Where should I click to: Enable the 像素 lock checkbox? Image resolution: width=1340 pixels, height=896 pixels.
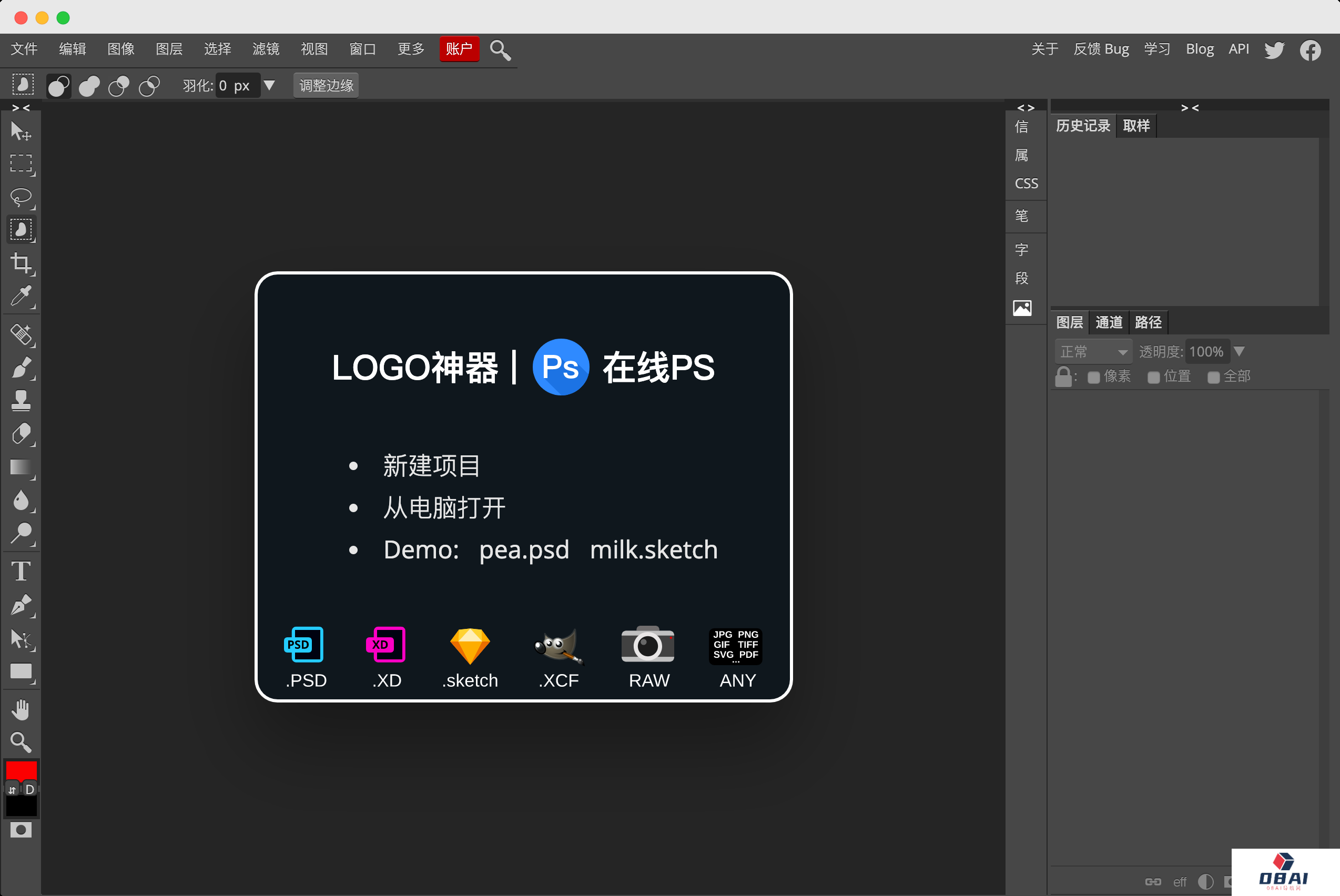point(1093,378)
